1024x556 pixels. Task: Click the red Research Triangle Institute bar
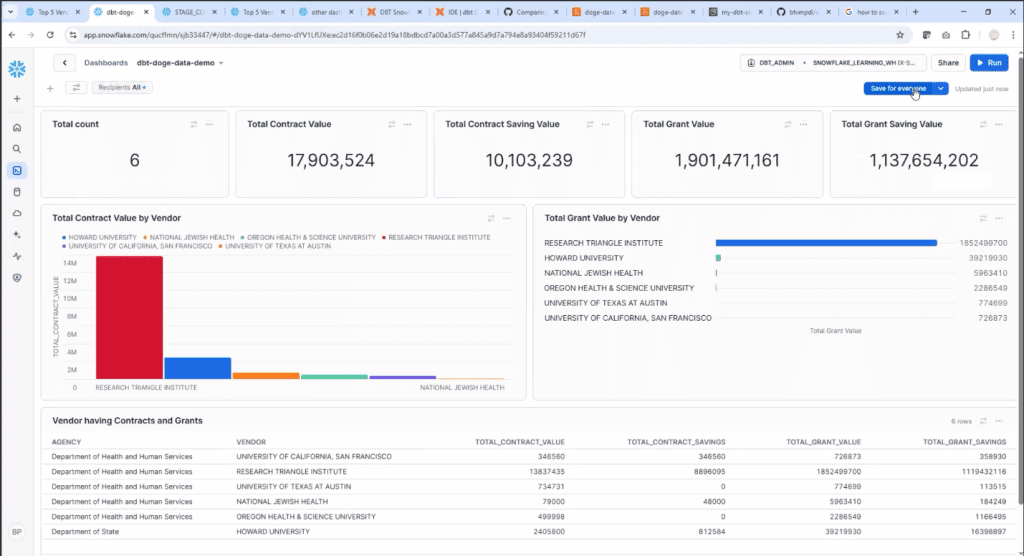coord(129,318)
